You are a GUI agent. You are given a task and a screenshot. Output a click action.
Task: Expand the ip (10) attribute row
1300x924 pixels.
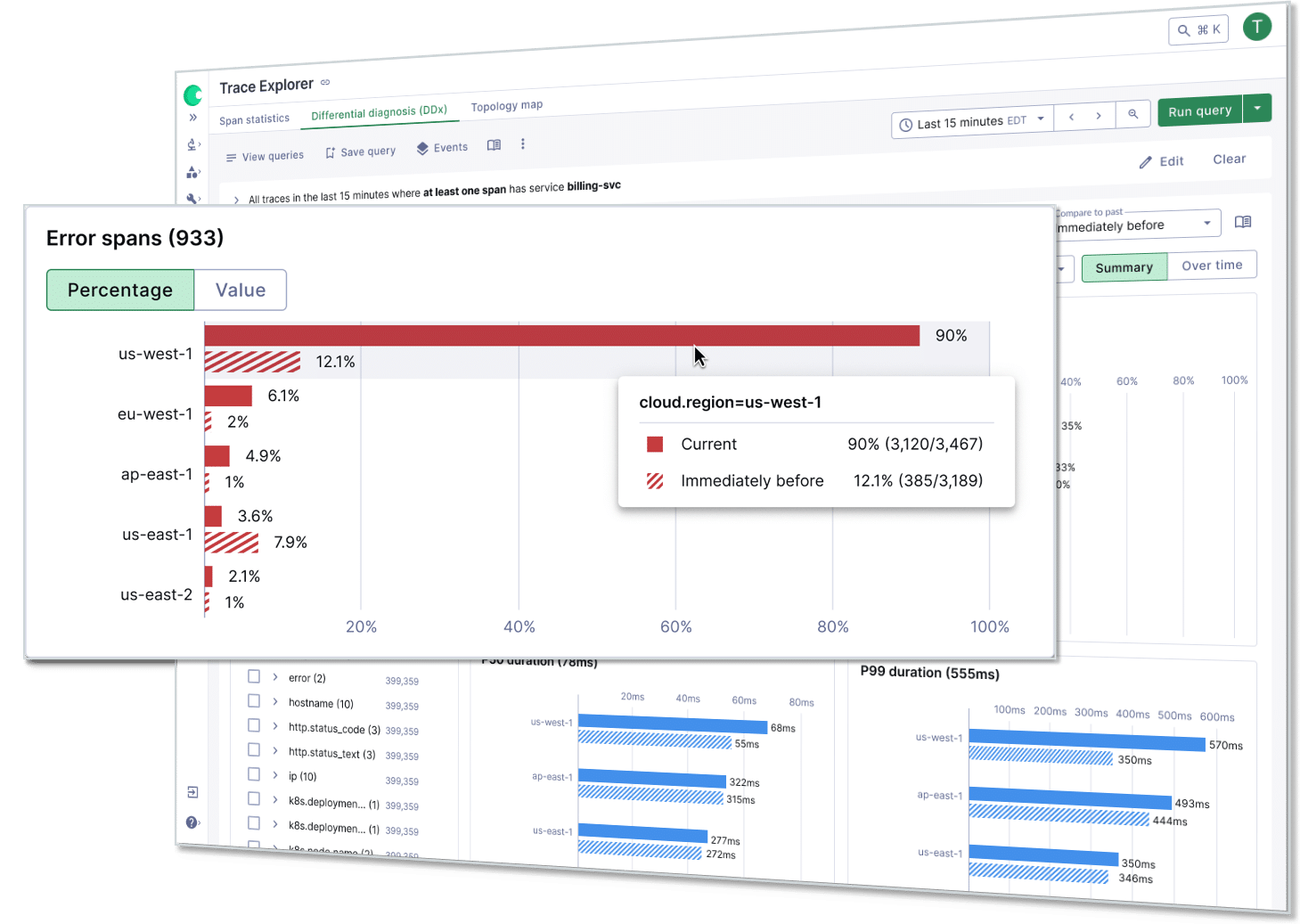(275, 775)
